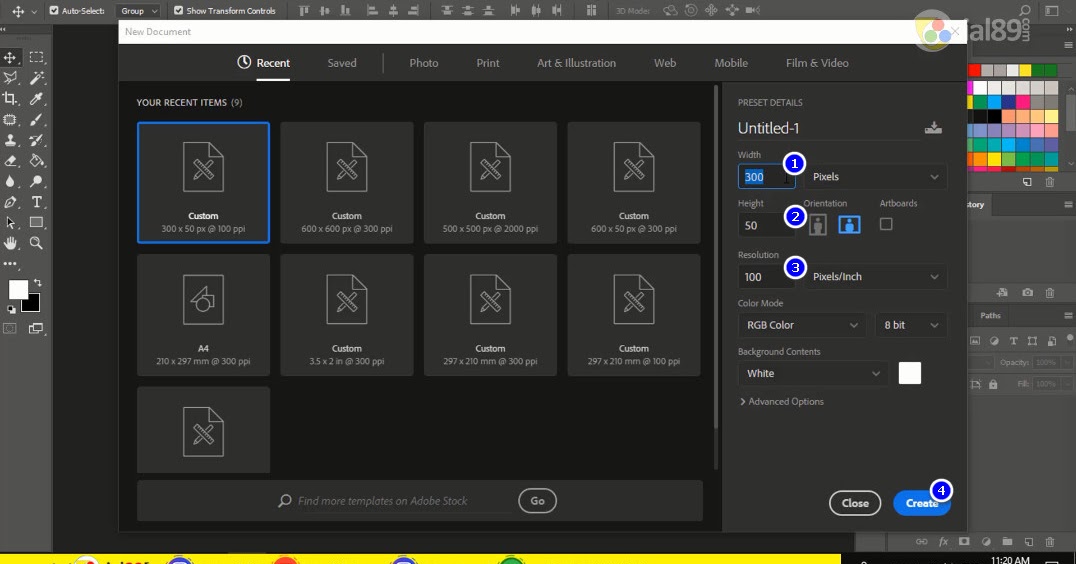
Task: Enable the Artboards checkbox
Action: click(886, 224)
